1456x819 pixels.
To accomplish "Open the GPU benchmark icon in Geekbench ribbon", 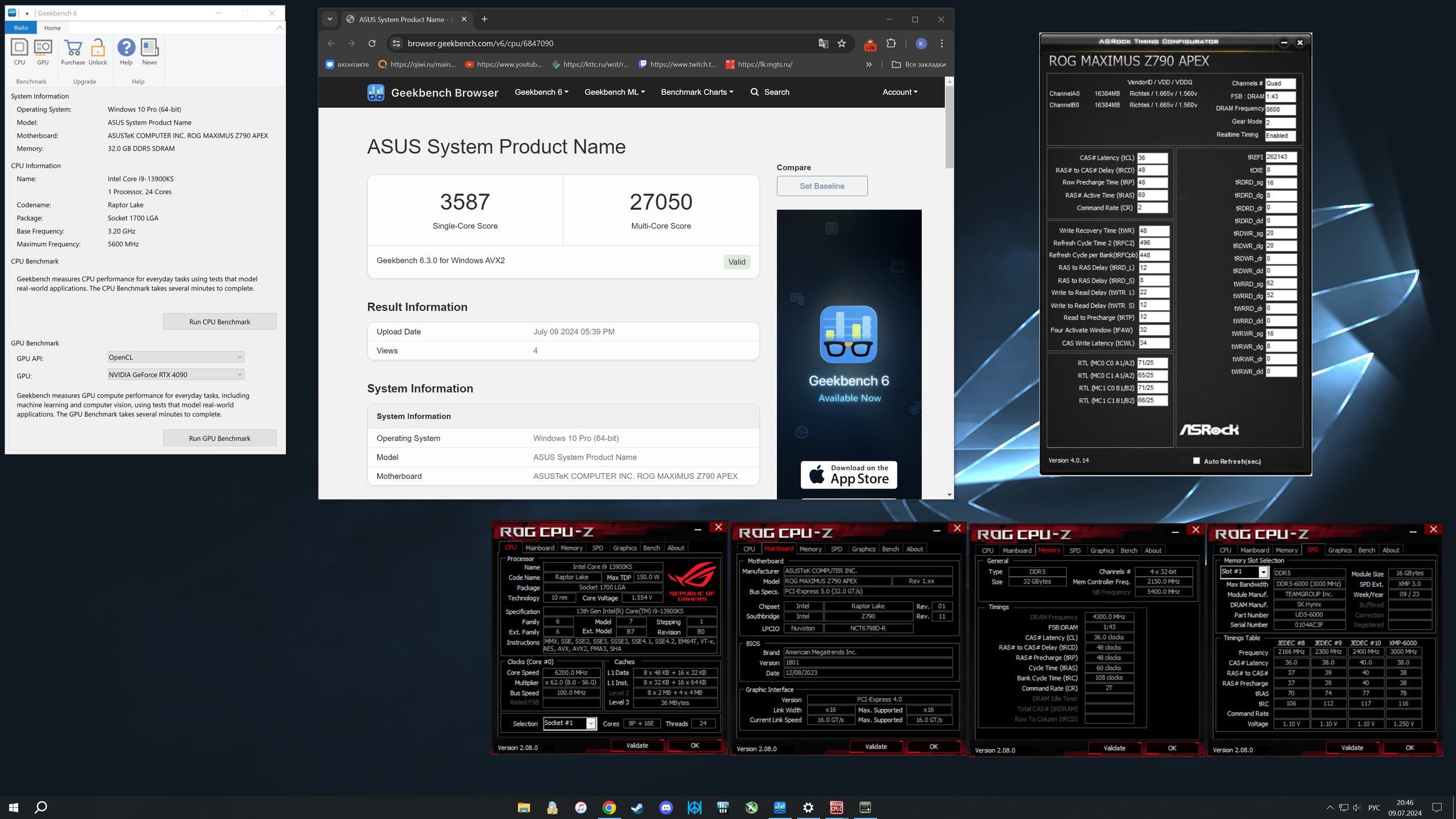I will [x=43, y=52].
